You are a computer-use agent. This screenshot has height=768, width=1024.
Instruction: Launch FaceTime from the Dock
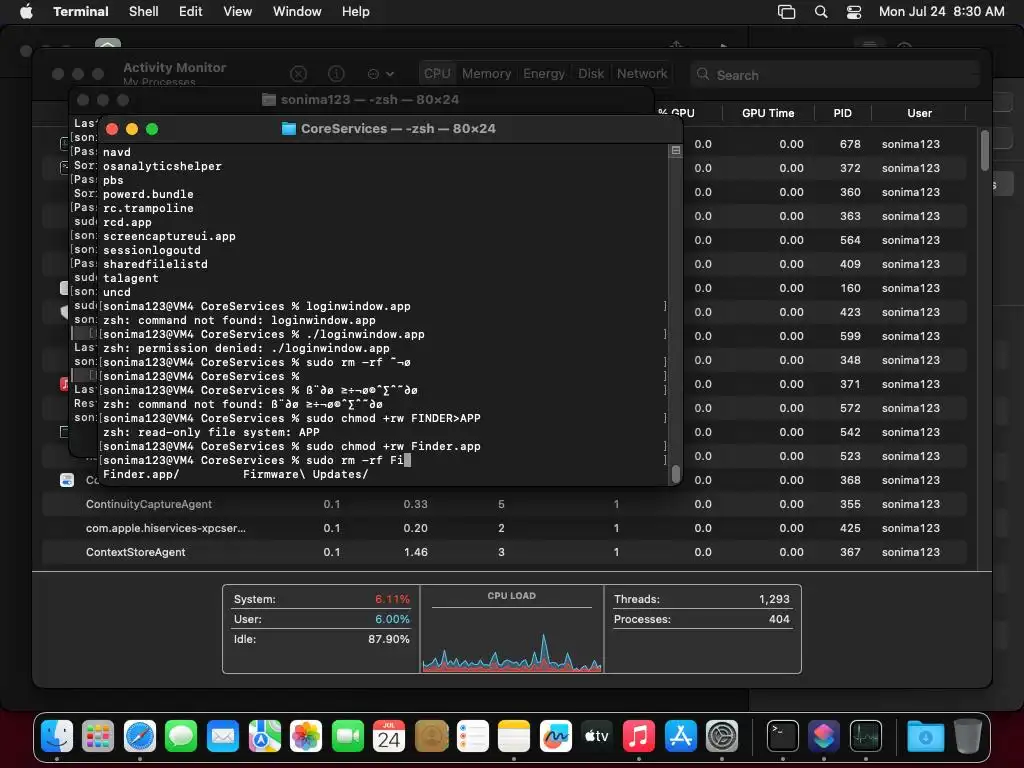tap(347, 737)
